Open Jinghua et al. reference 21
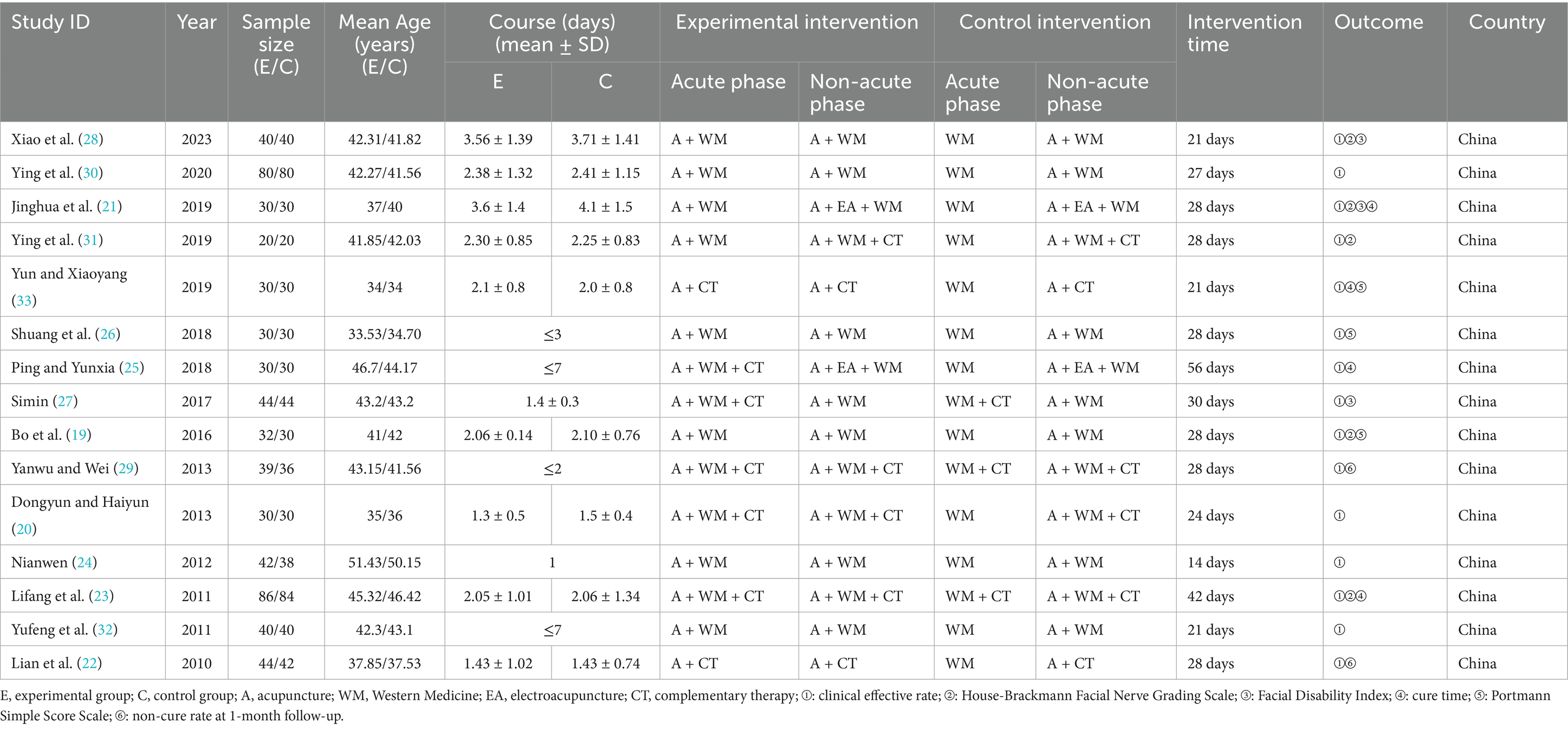The height and width of the screenshot is (729, 1568). point(109,207)
